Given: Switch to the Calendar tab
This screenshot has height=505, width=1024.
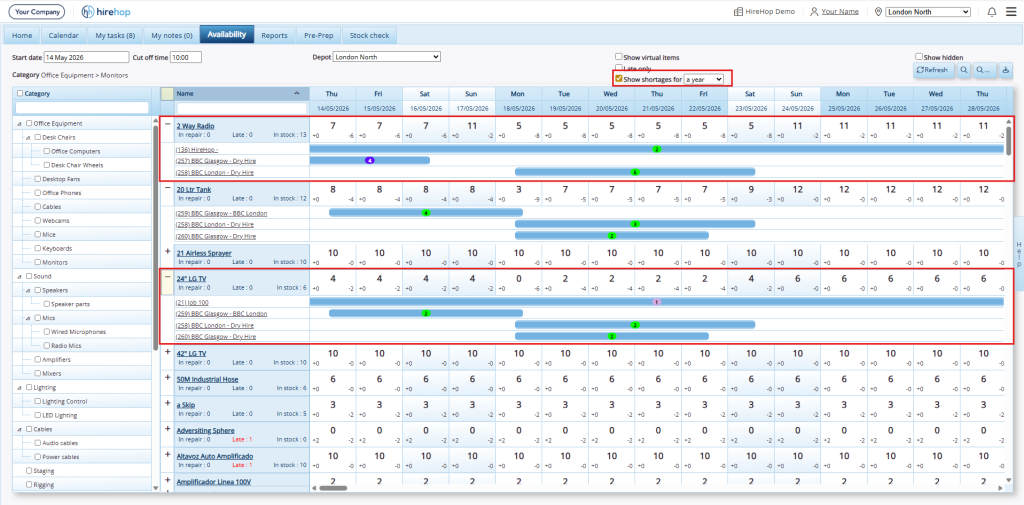Looking at the screenshot, I should point(64,35).
